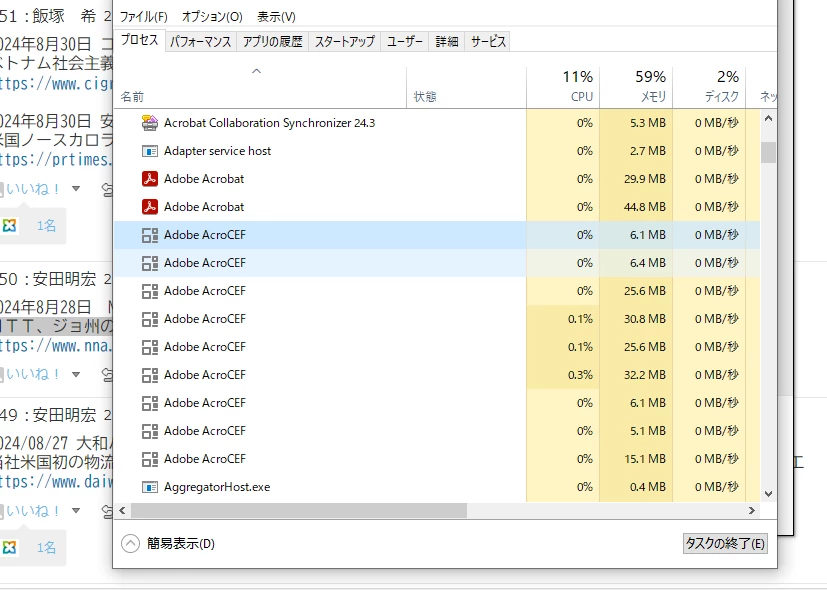Switch to the 詳細 tab
This screenshot has width=827, height=590.
446,42
